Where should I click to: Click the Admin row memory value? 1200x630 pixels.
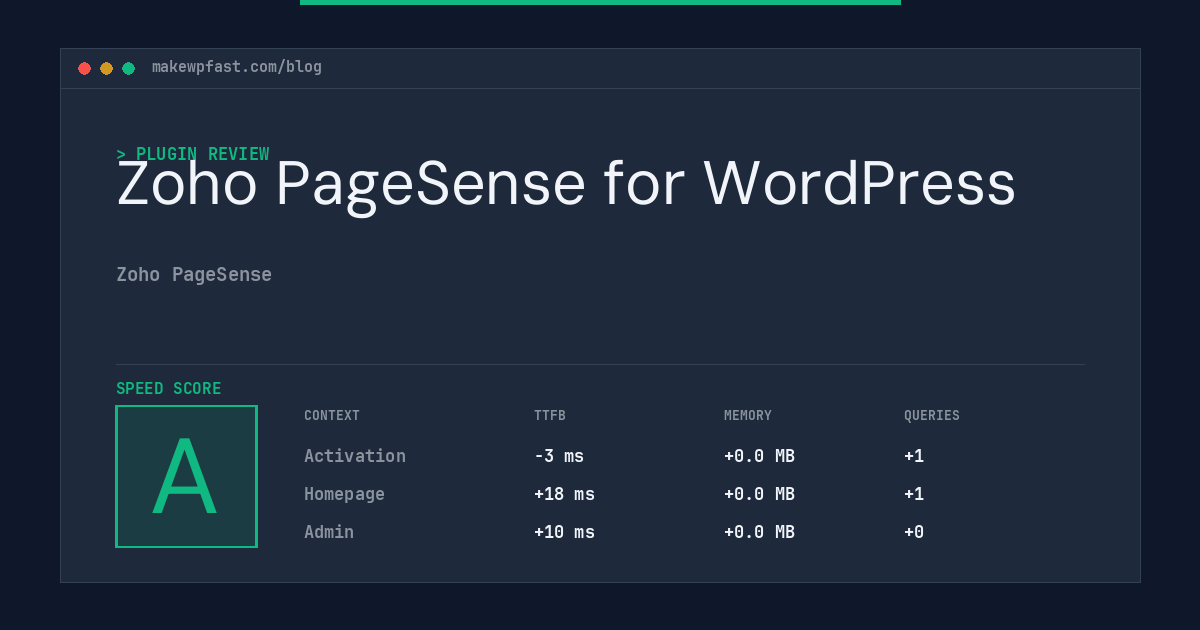[x=759, y=532]
